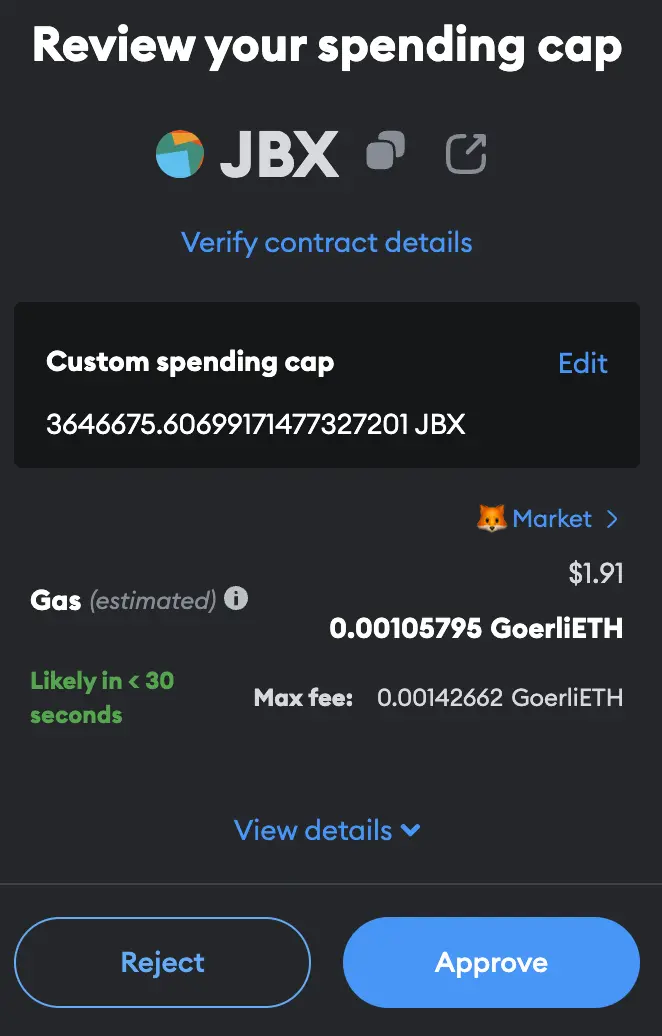Collapse View details using its chevron
The width and height of the screenshot is (662, 1036).
click(x=409, y=830)
